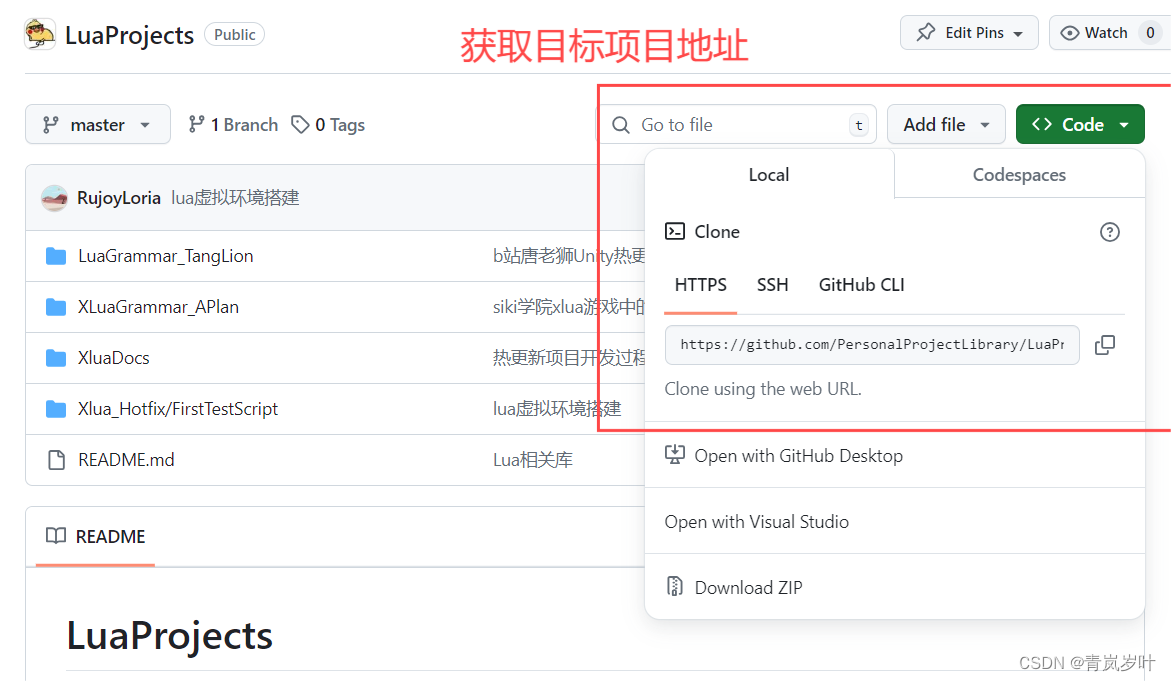Open the README.md file
The height and width of the screenshot is (681, 1171).
[x=126, y=460]
